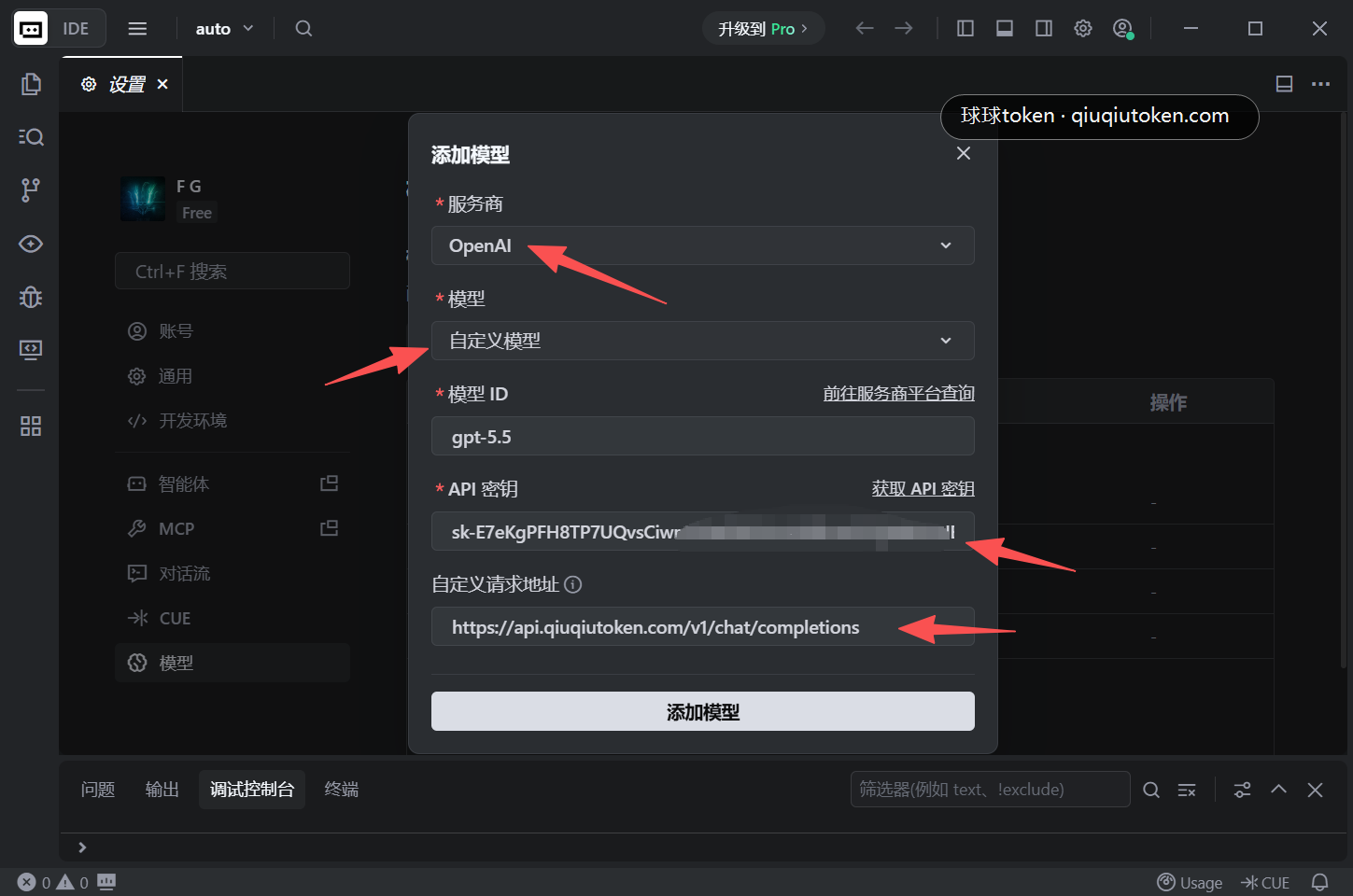Switch to the 输出 panel tab
1353x896 pixels.
click(162, 790)
